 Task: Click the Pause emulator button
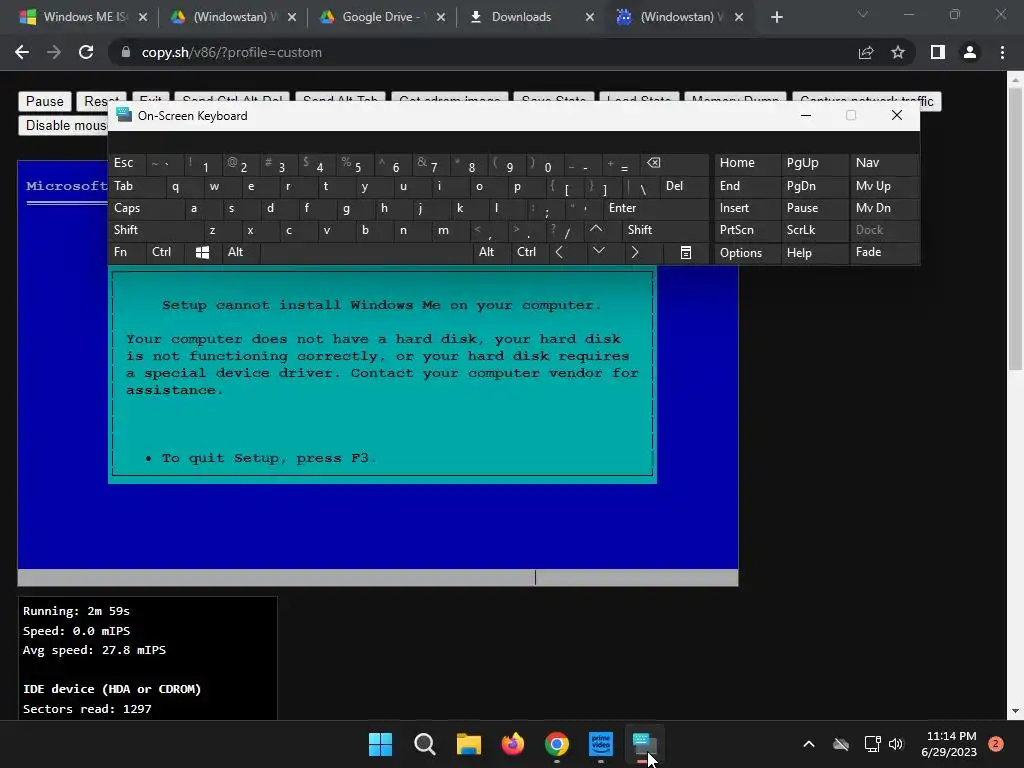(44, 101)
